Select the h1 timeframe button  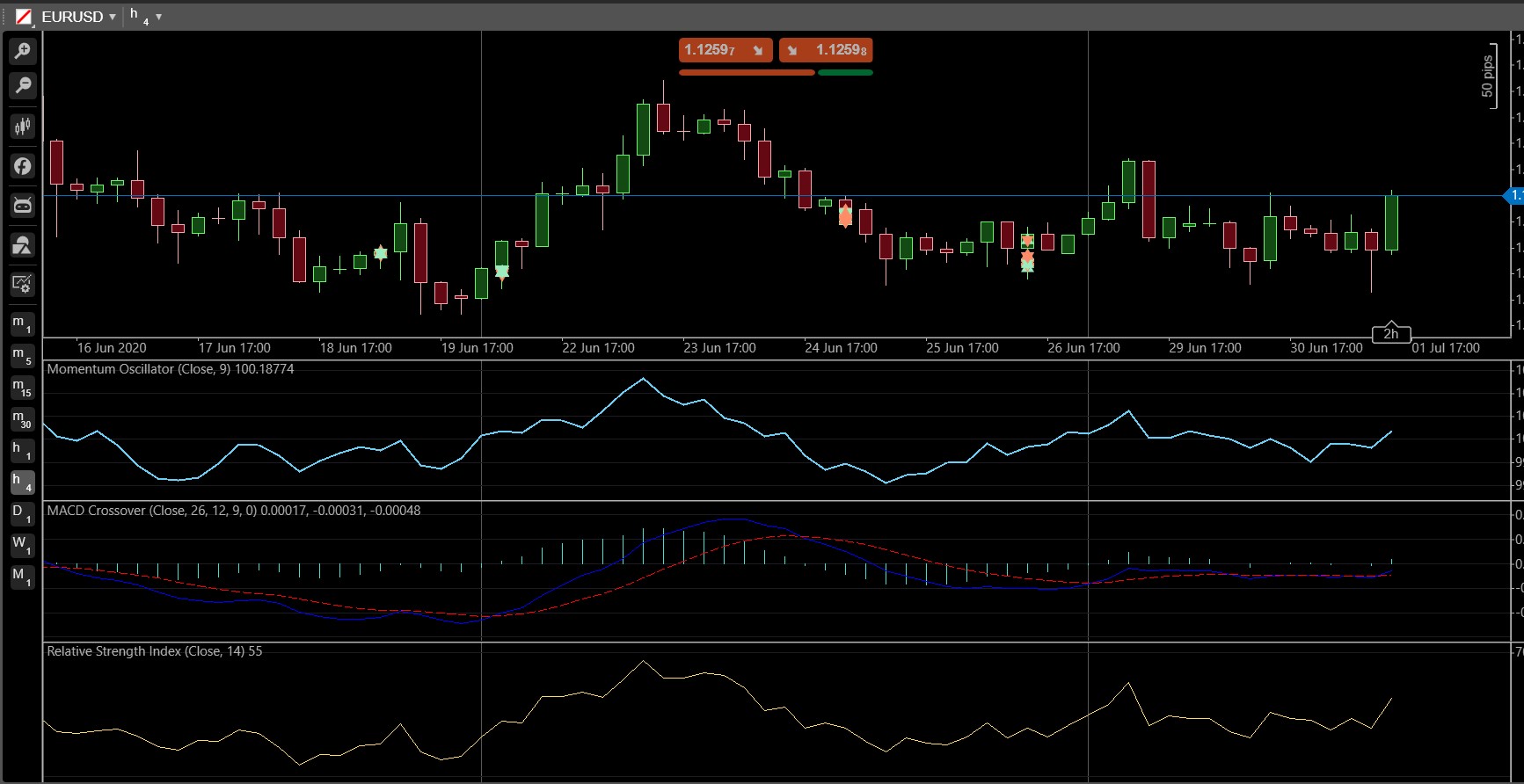pos(22,451)
